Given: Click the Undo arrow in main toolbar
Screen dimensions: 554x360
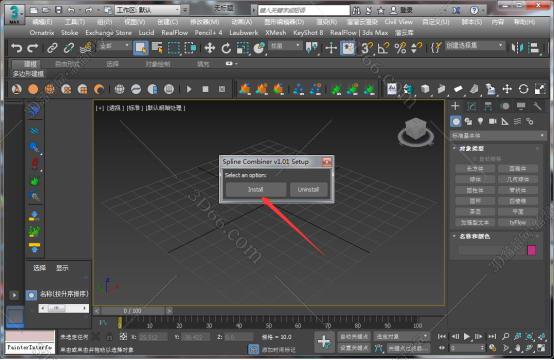Looking at the screenshot, I should click(17, 48).
